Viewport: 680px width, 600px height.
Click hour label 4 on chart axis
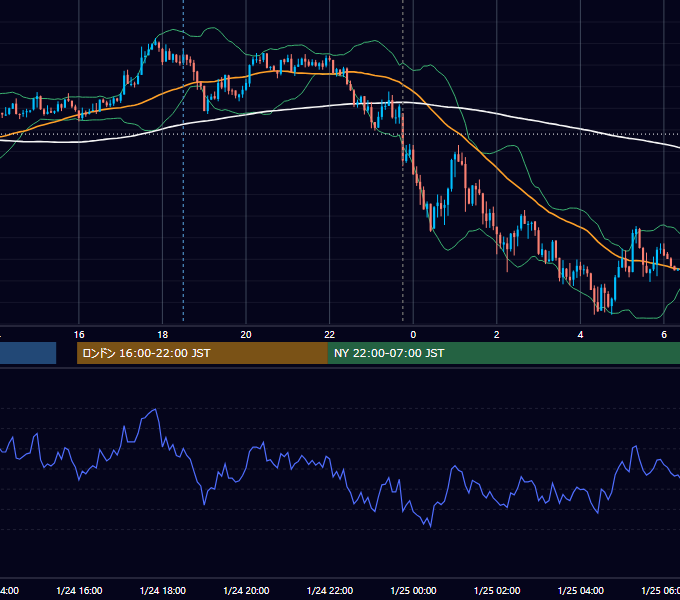[x=580, y=335]
